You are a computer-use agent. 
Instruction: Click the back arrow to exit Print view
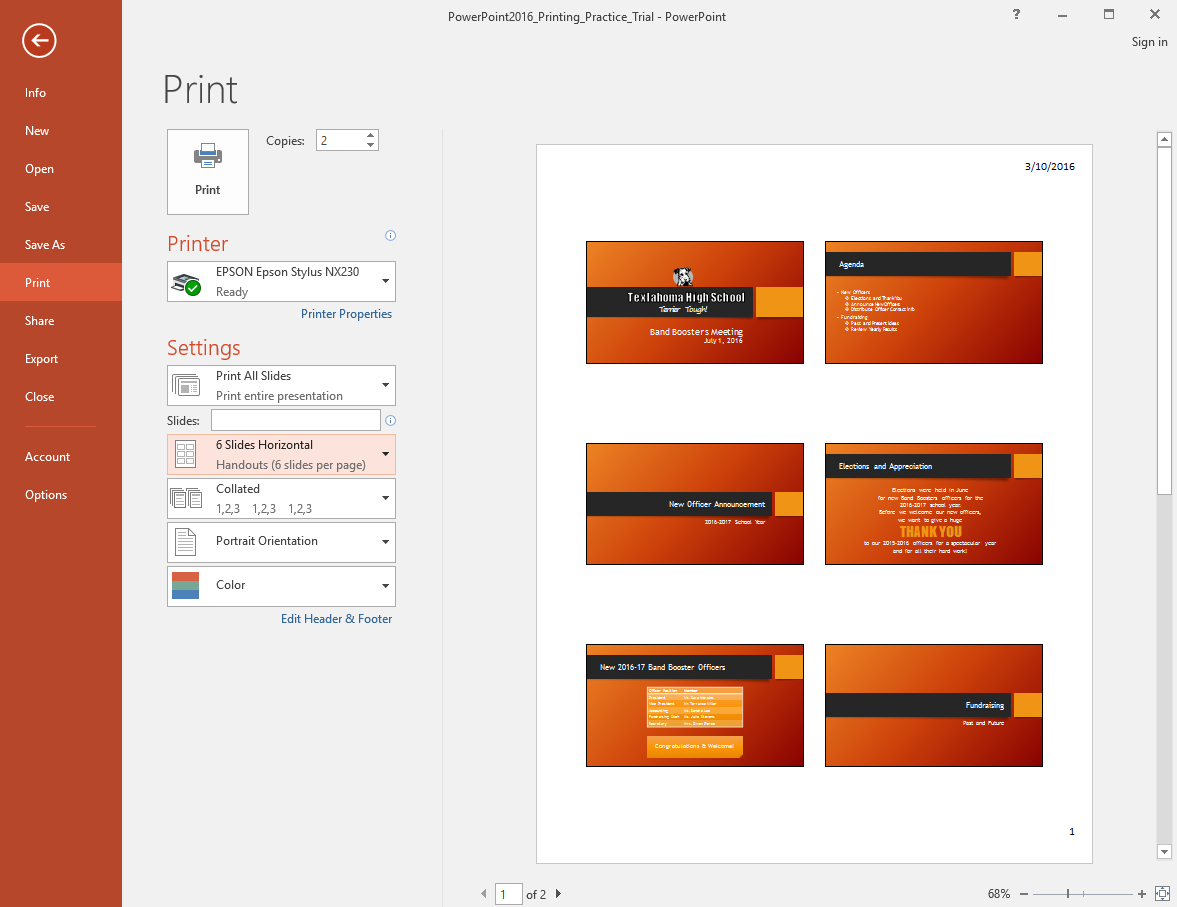click(x=38, y=41)
